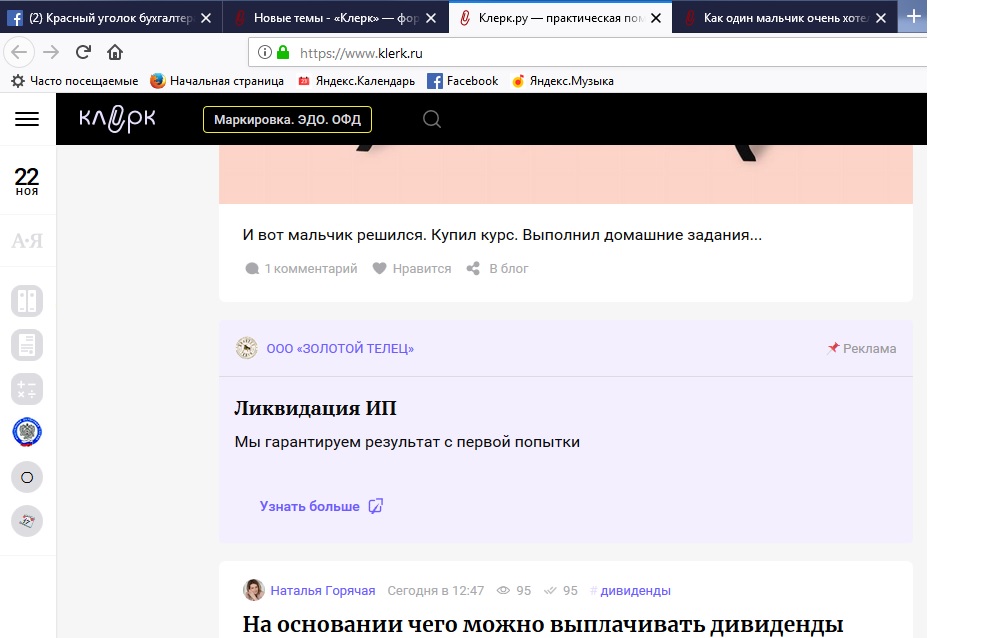Open the hamburger menu in the site header
The height and width of the screenshot is (638, 1008).
[x=27, y=119]
